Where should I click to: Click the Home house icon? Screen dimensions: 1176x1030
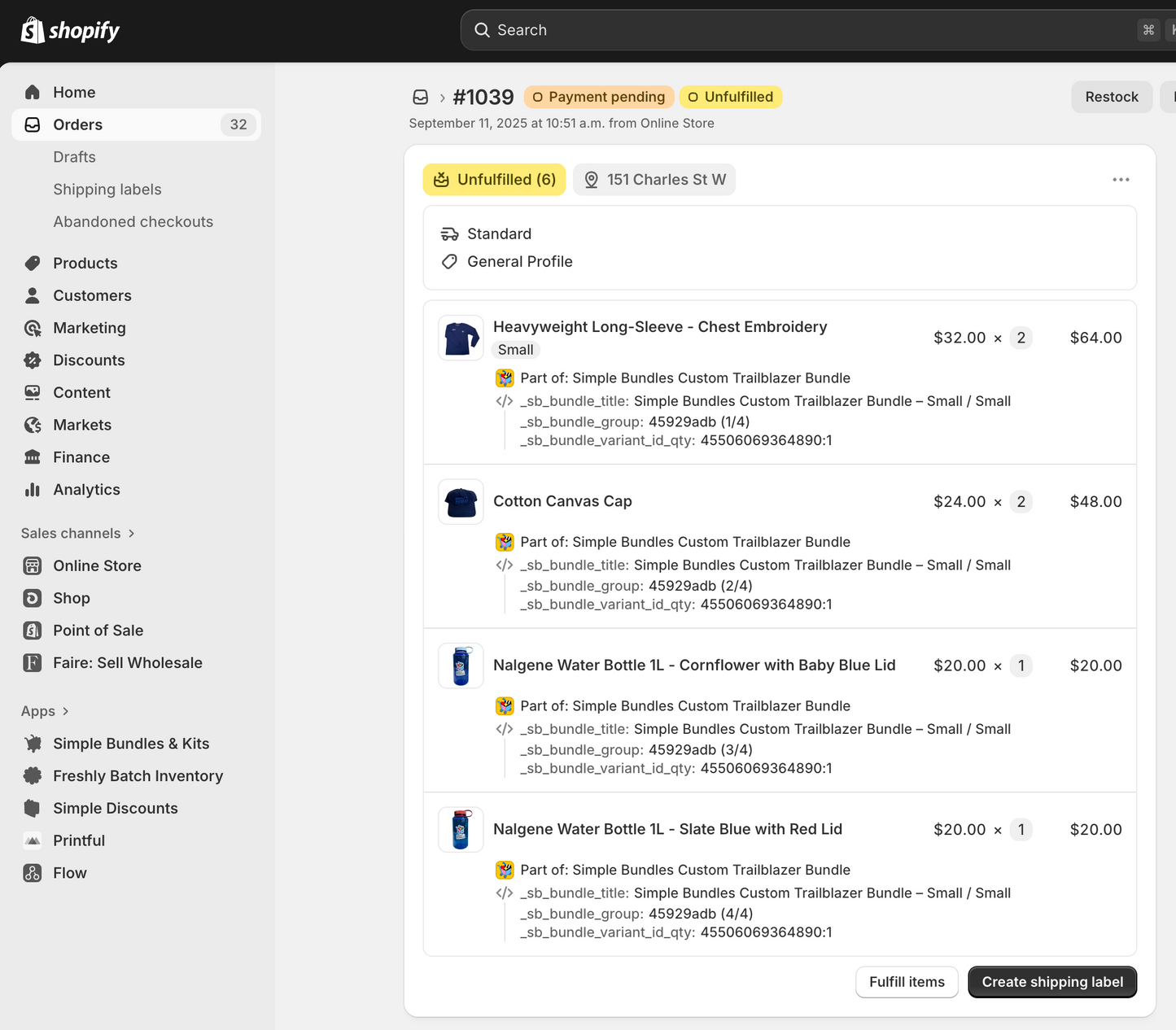33,92
